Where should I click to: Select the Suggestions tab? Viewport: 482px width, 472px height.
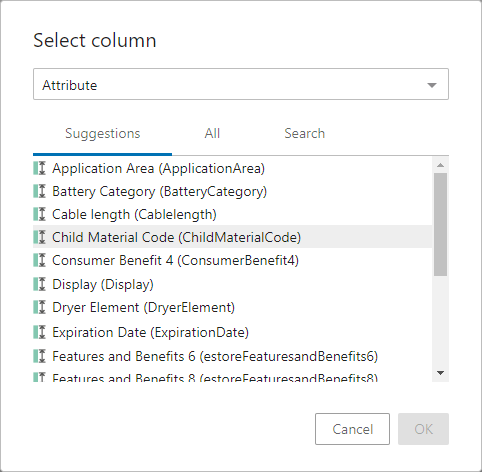[103, 134]
